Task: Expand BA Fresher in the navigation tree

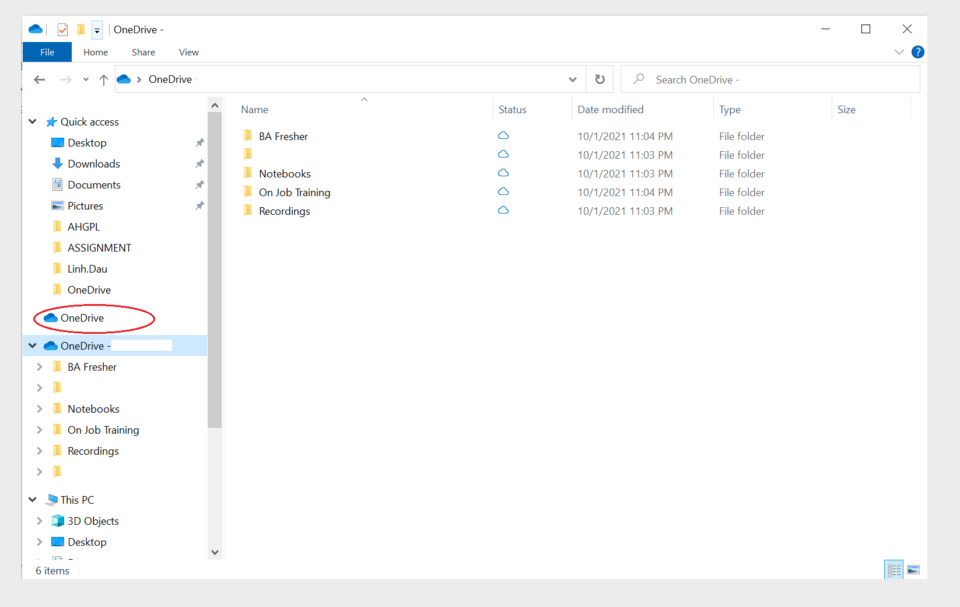Action: [x=40, y=367]
